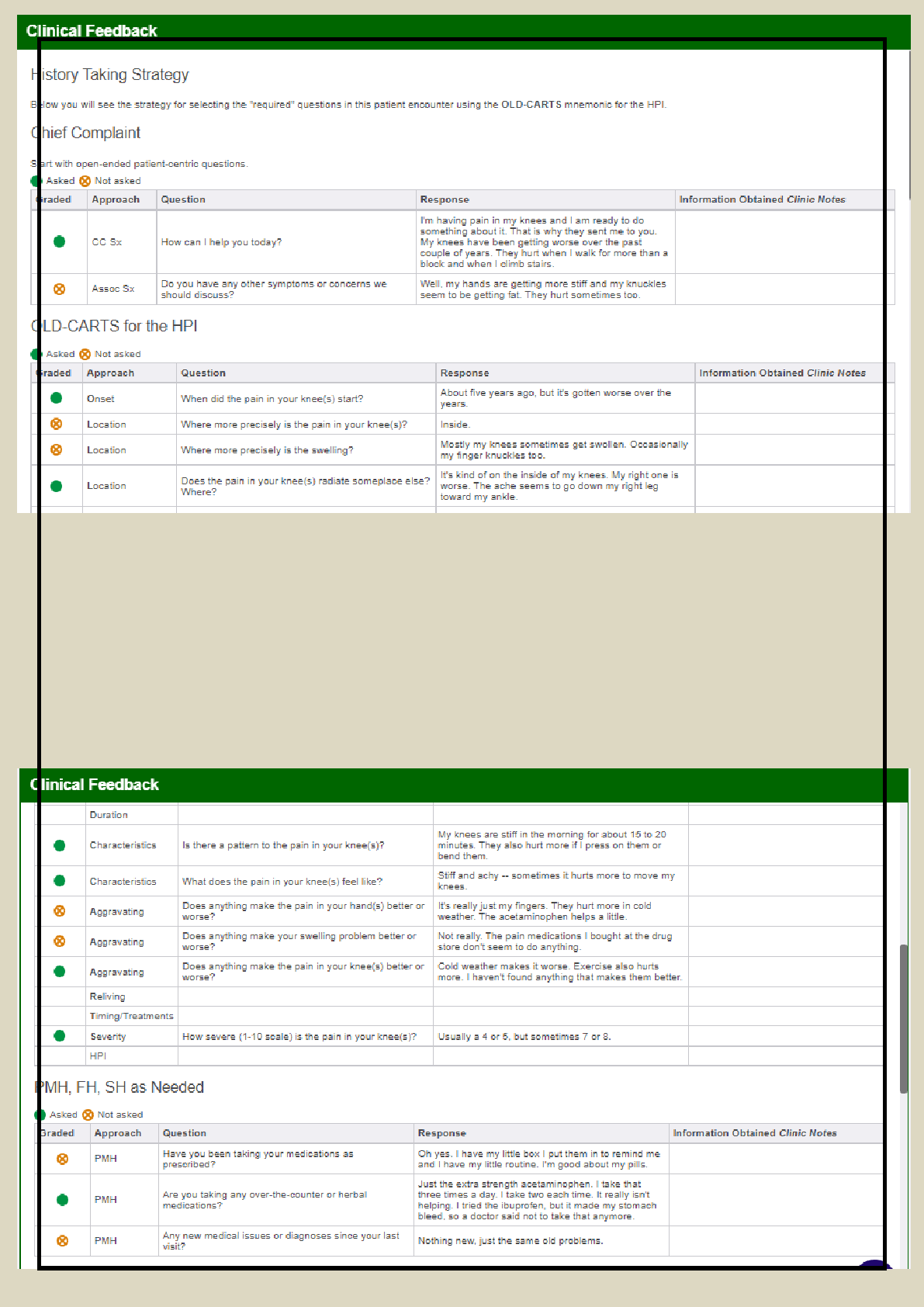The image size is (924, 1307).
Task: Click the orange Not asked legend icon under Chief Complaint
Action: click(85, 181)
